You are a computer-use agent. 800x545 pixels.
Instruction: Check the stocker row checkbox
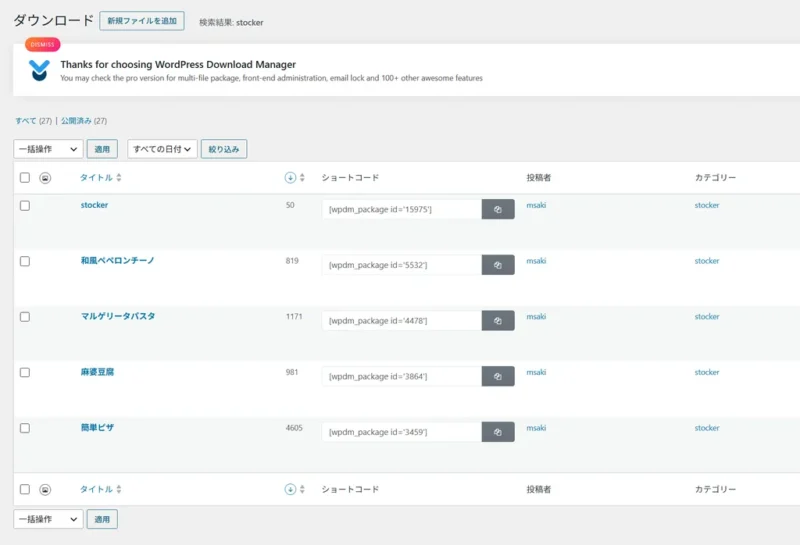[24, 206]
